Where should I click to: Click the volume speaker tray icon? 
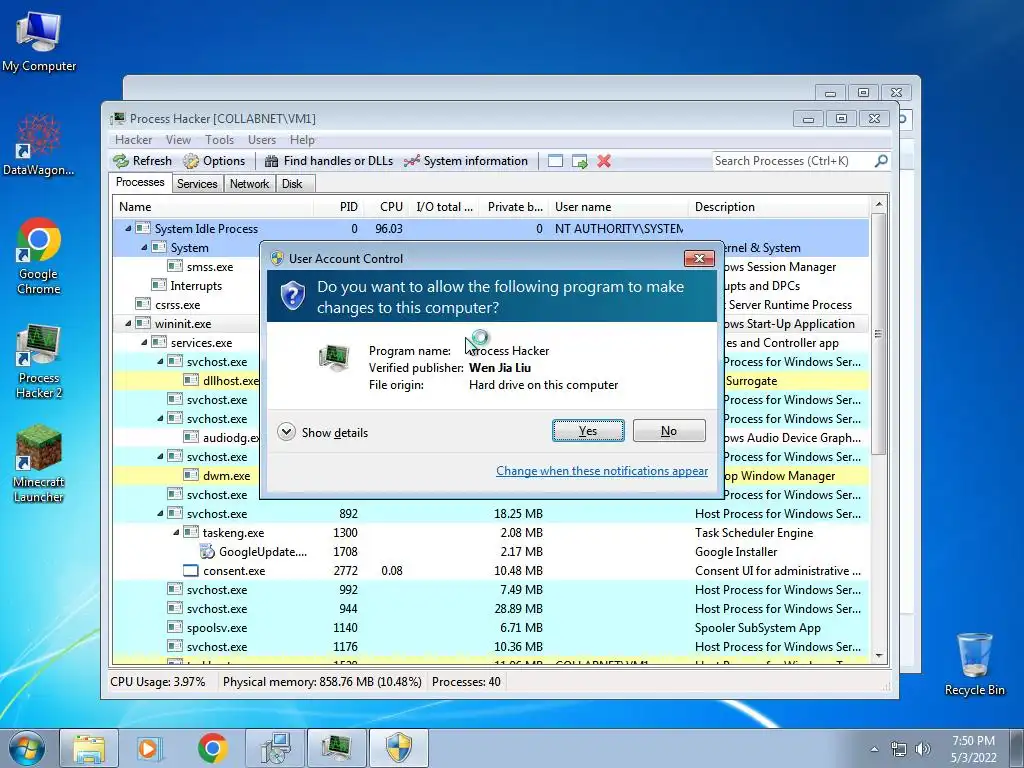pos(923,749)
